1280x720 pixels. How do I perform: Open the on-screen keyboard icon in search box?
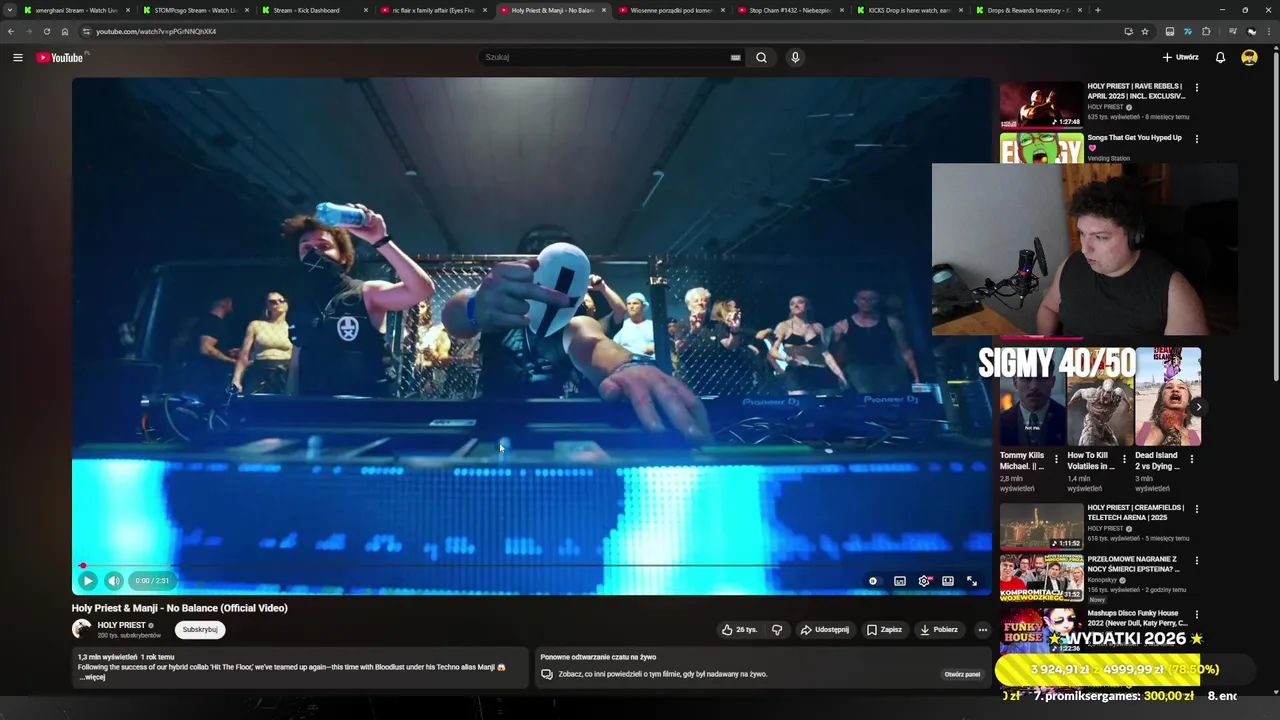(x=735, y=58)
